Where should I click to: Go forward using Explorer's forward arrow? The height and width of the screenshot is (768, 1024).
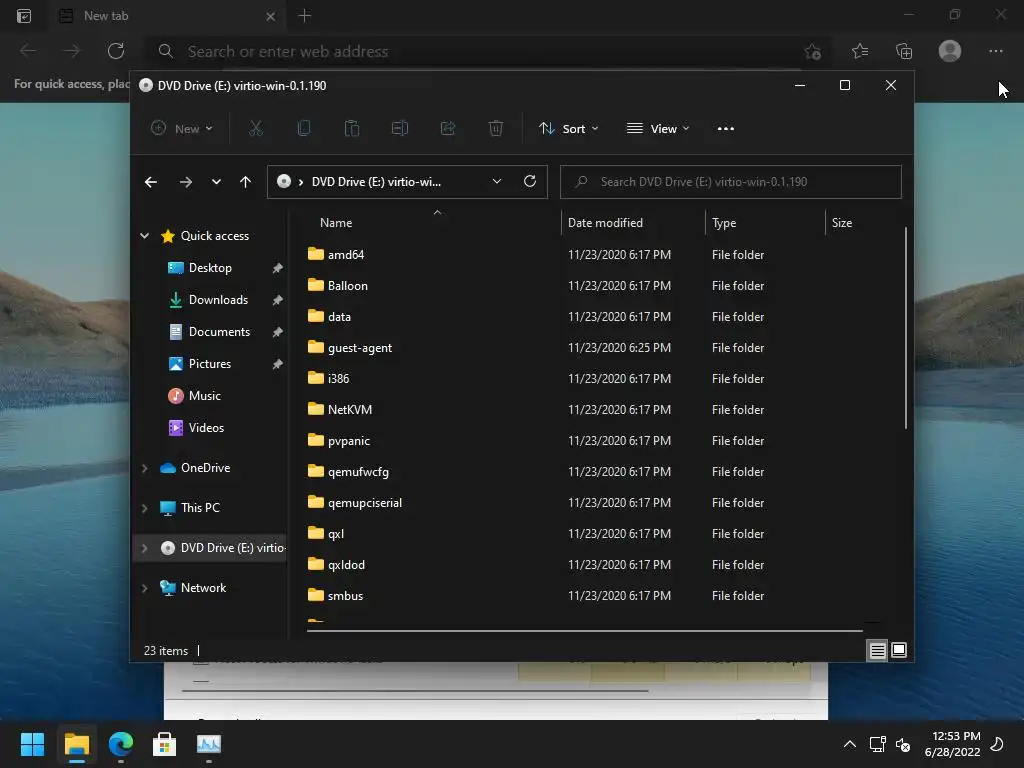click(x=185, y=182)
